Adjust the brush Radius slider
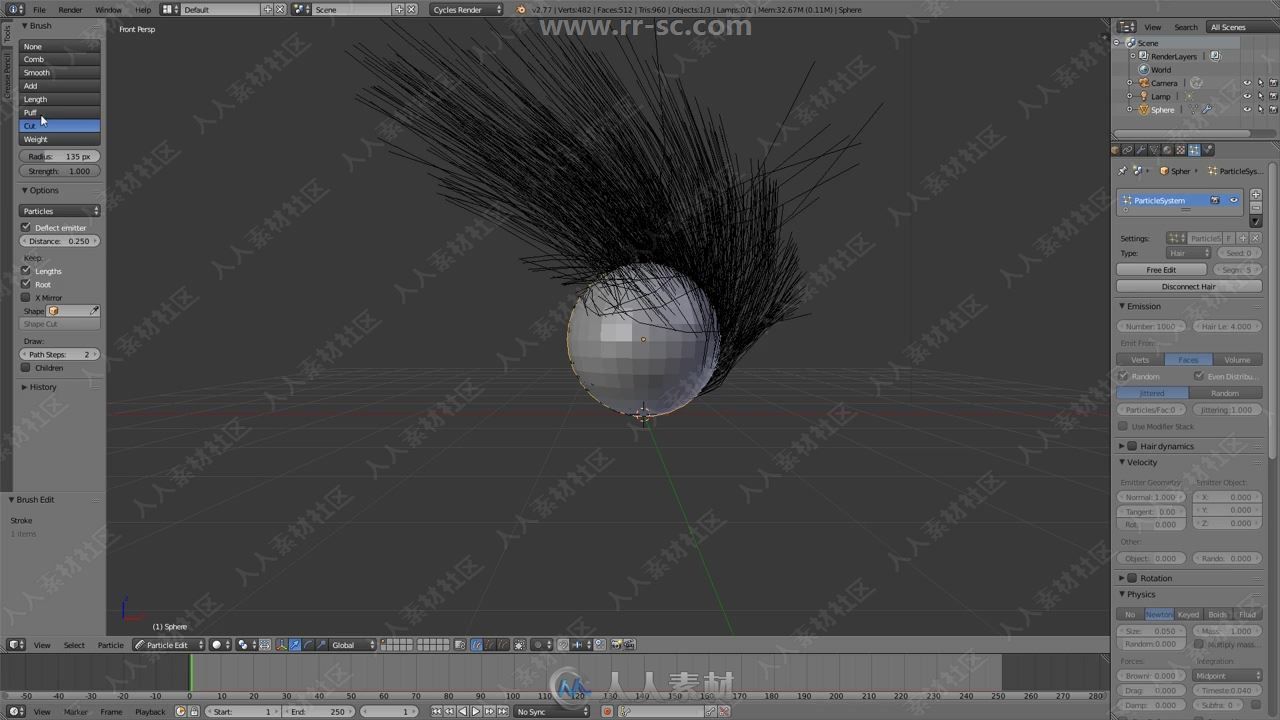The width and height of the screenshot is (1280, 720). (60, 157)
